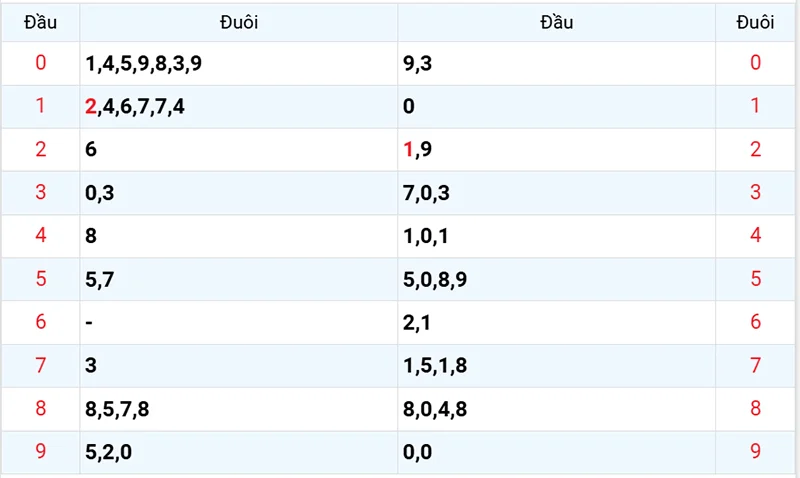
Task: Select the 0,3 cell
Action: [x=100, y=193]
